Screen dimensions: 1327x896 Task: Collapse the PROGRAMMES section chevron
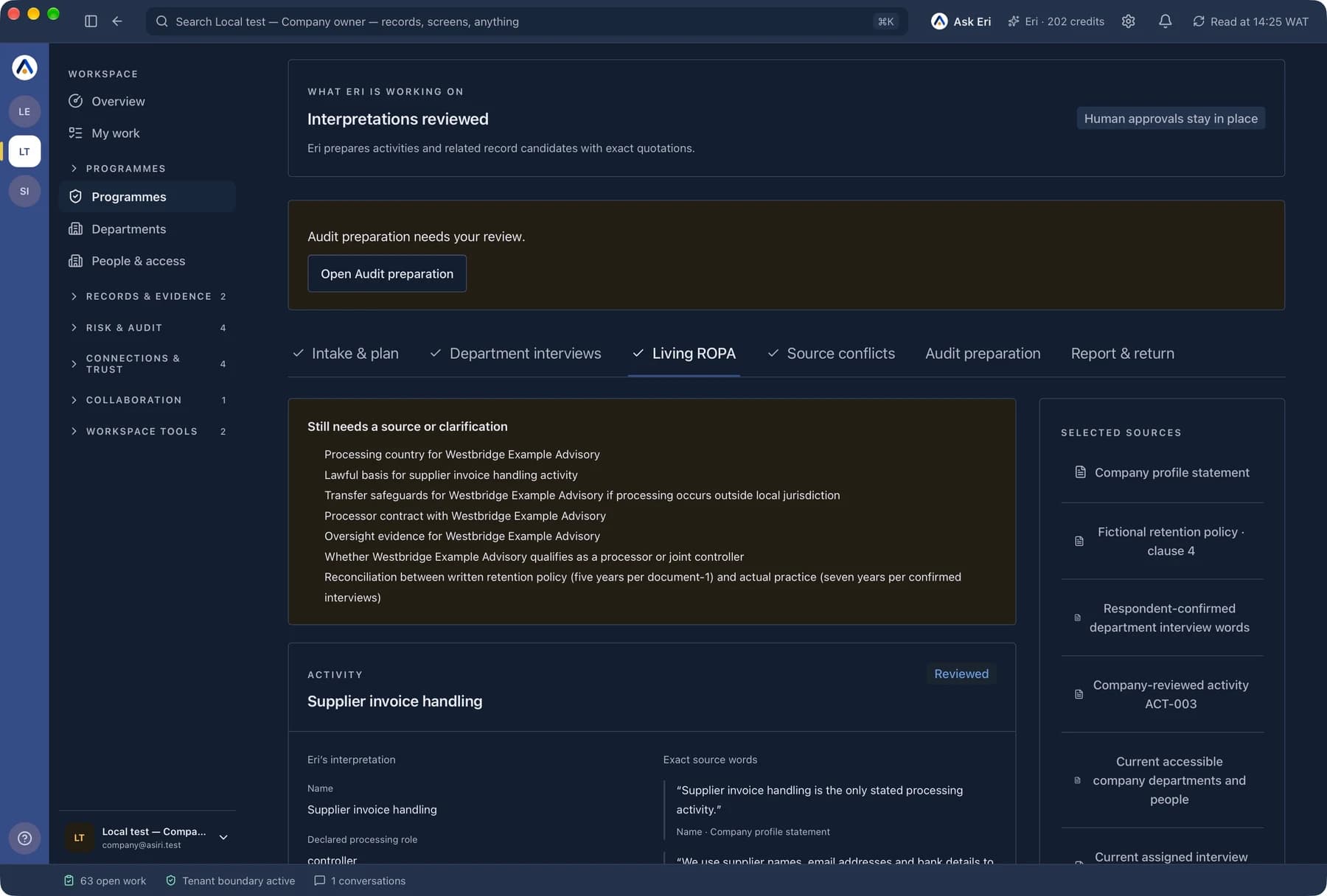[x=74, y=169]
